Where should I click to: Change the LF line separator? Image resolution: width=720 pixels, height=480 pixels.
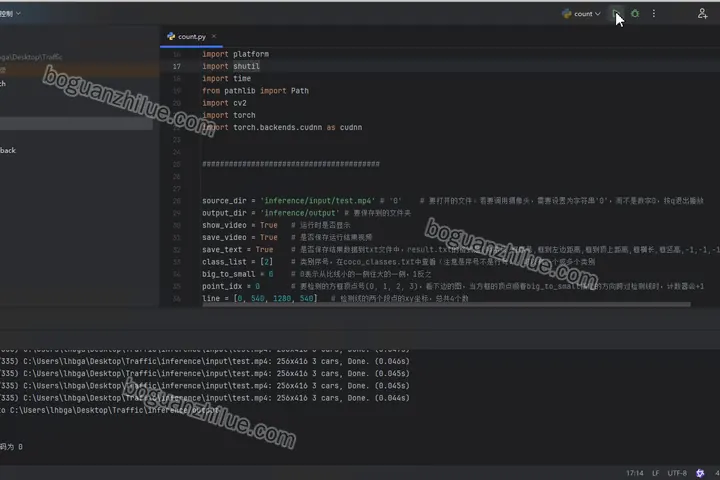click(655, 473)
